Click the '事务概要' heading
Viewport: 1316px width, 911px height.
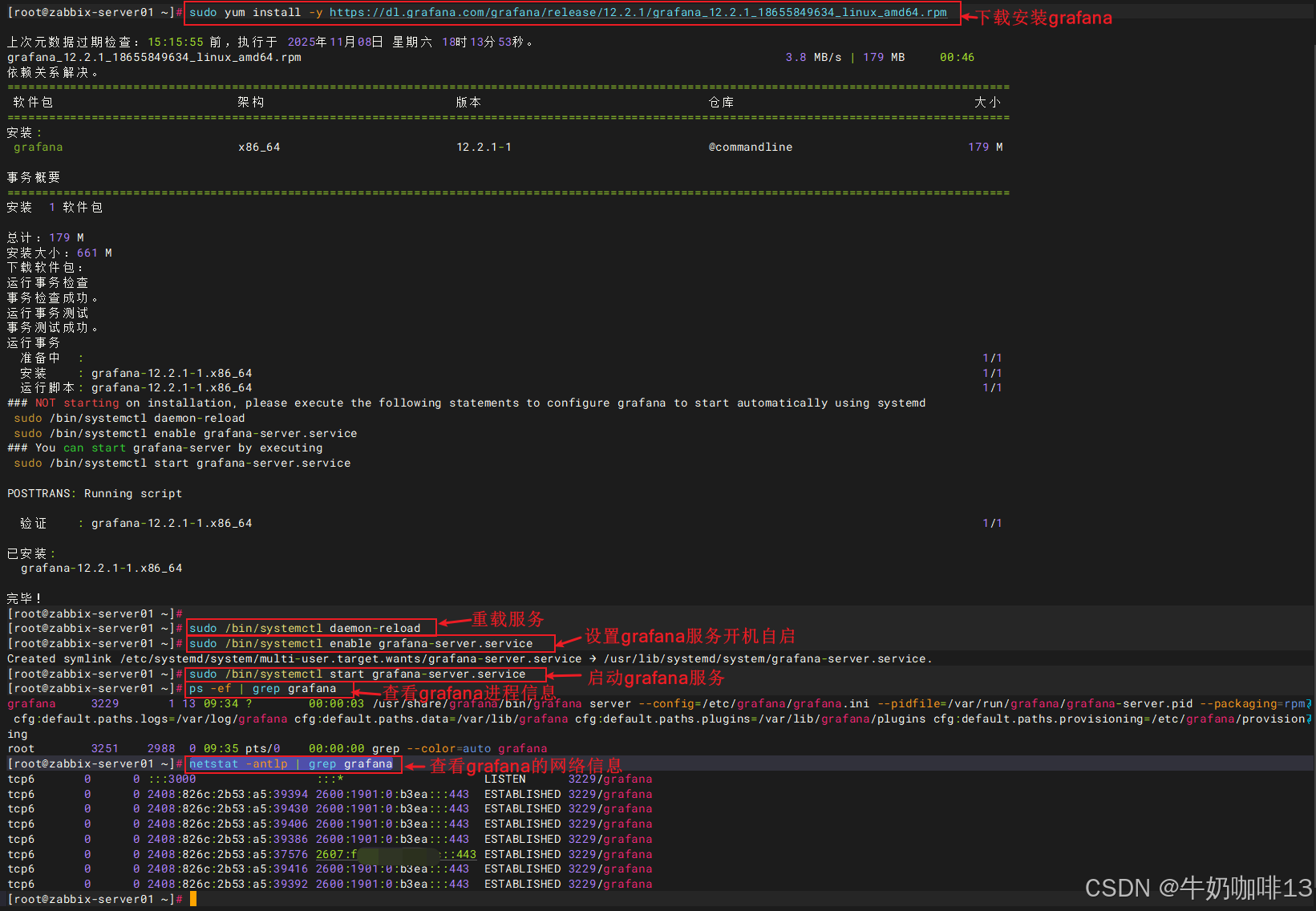coord(34,177)
